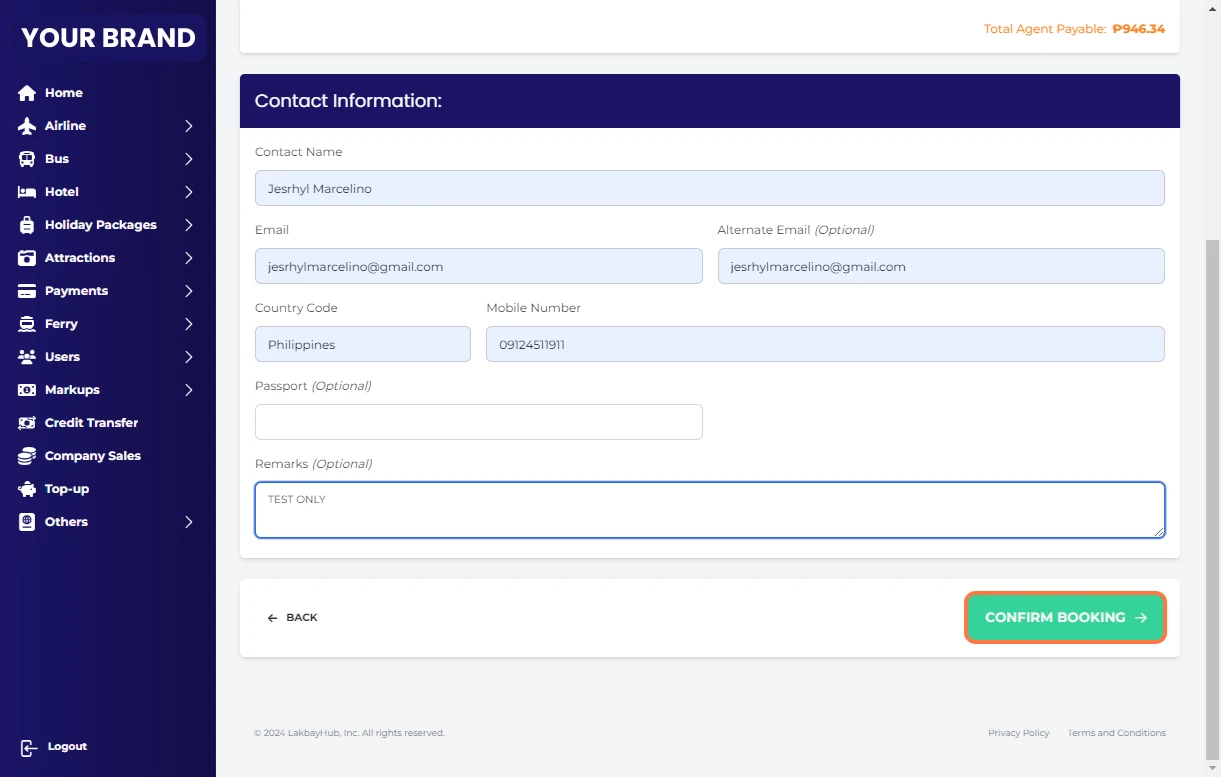Viewport: 1221px width, 777px height.
Task: Open the Privacy Policy link
Action: 1018,733
